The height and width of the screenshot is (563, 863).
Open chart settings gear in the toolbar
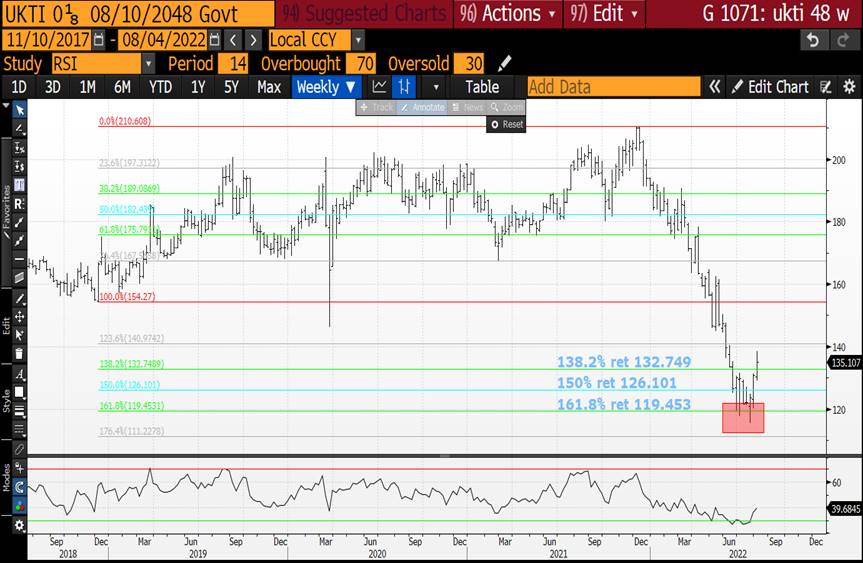coord(849,87)
